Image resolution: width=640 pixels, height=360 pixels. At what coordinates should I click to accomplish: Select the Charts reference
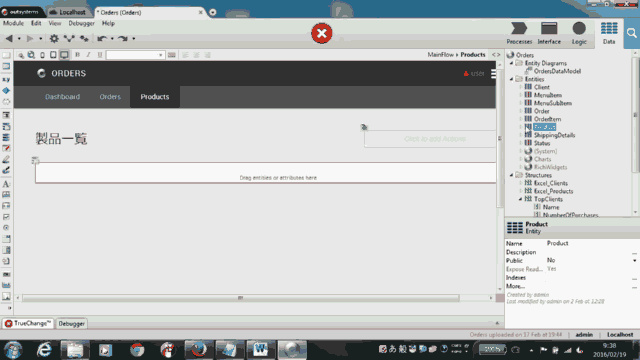coord(542,159)
